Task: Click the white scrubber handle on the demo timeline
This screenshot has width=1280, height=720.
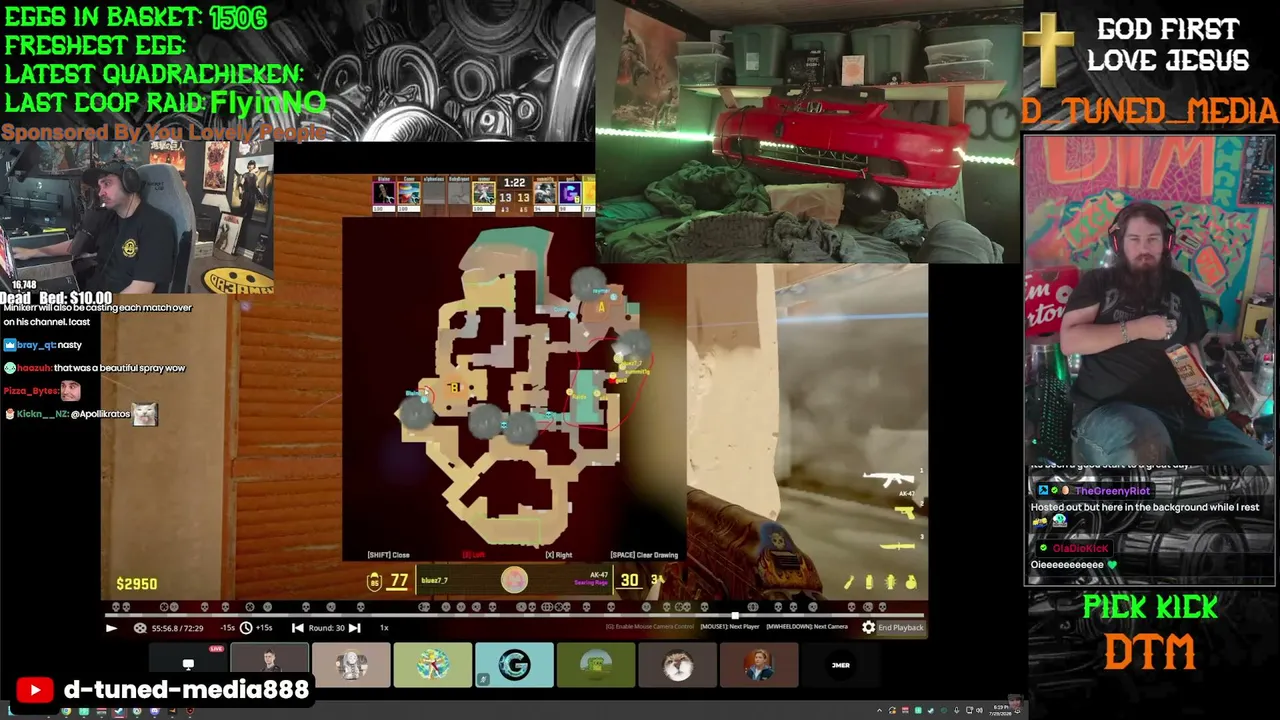Action: click(x=735, y=616)
